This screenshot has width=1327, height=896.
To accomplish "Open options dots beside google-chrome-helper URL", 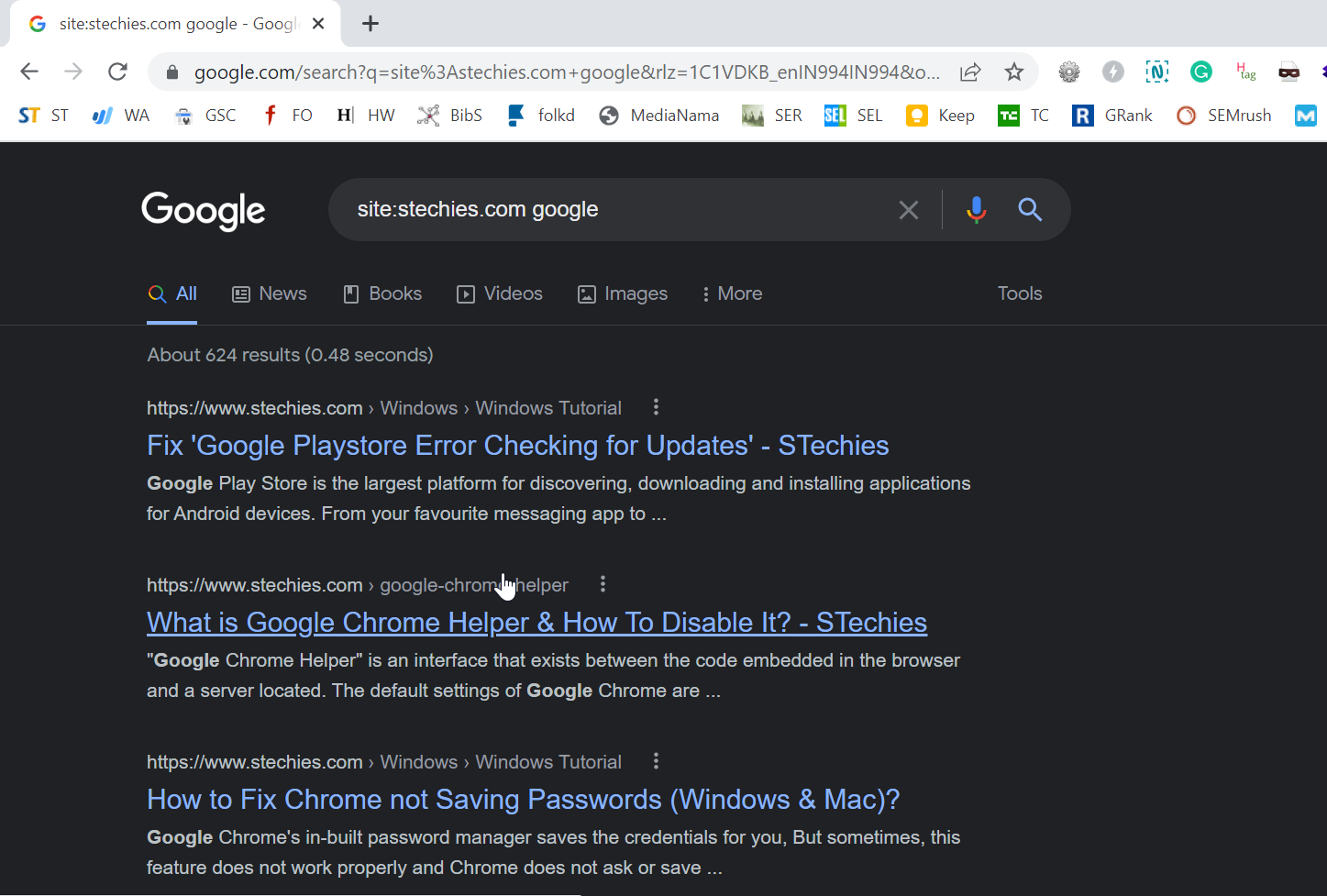I will click(603, 584).
